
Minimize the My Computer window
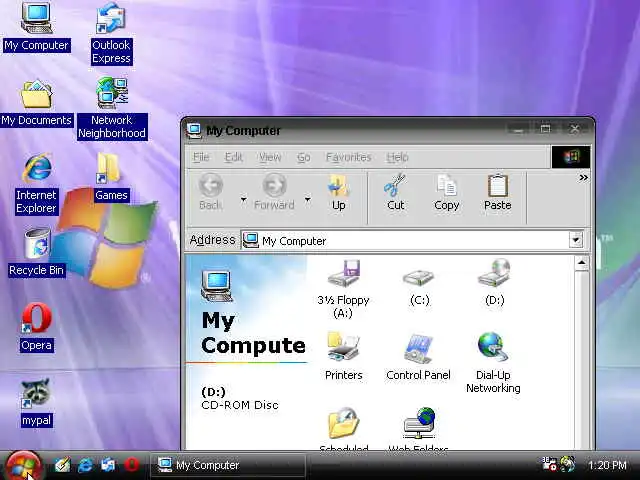tap(519, 130)
